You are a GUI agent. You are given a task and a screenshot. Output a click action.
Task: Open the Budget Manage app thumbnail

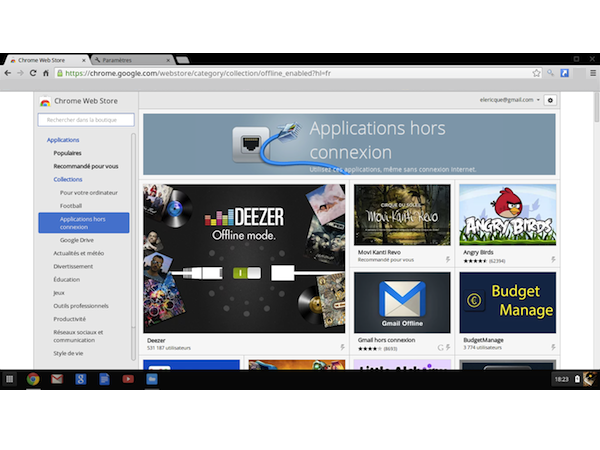(508, 302)
